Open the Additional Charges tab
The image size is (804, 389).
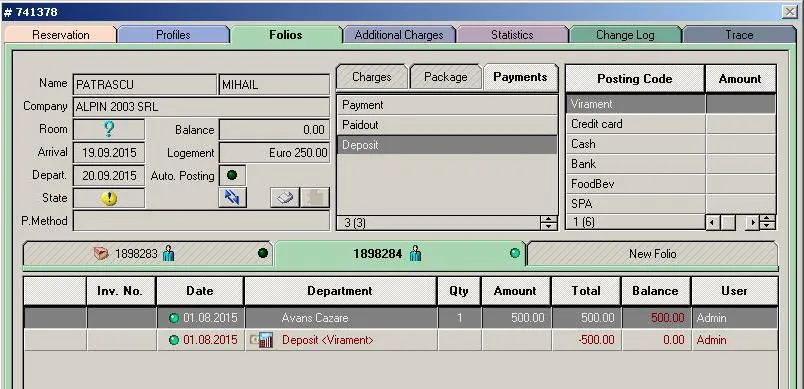[x=399, y=35]
